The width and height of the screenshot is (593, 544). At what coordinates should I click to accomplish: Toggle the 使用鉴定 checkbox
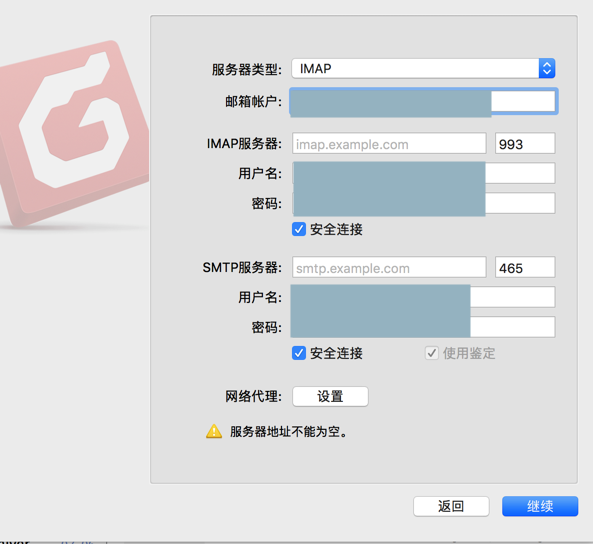(432, 353)
